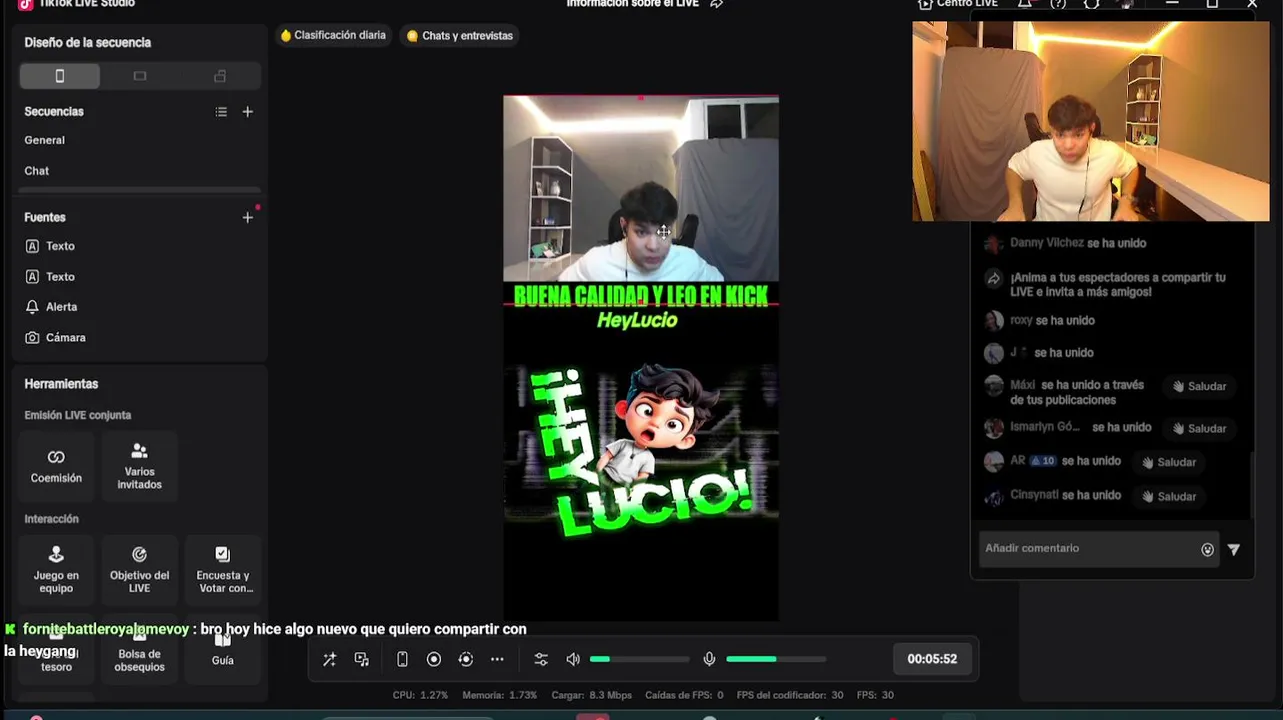
Task: Open Centro LIVE
Action: click(x=958, y=4)
